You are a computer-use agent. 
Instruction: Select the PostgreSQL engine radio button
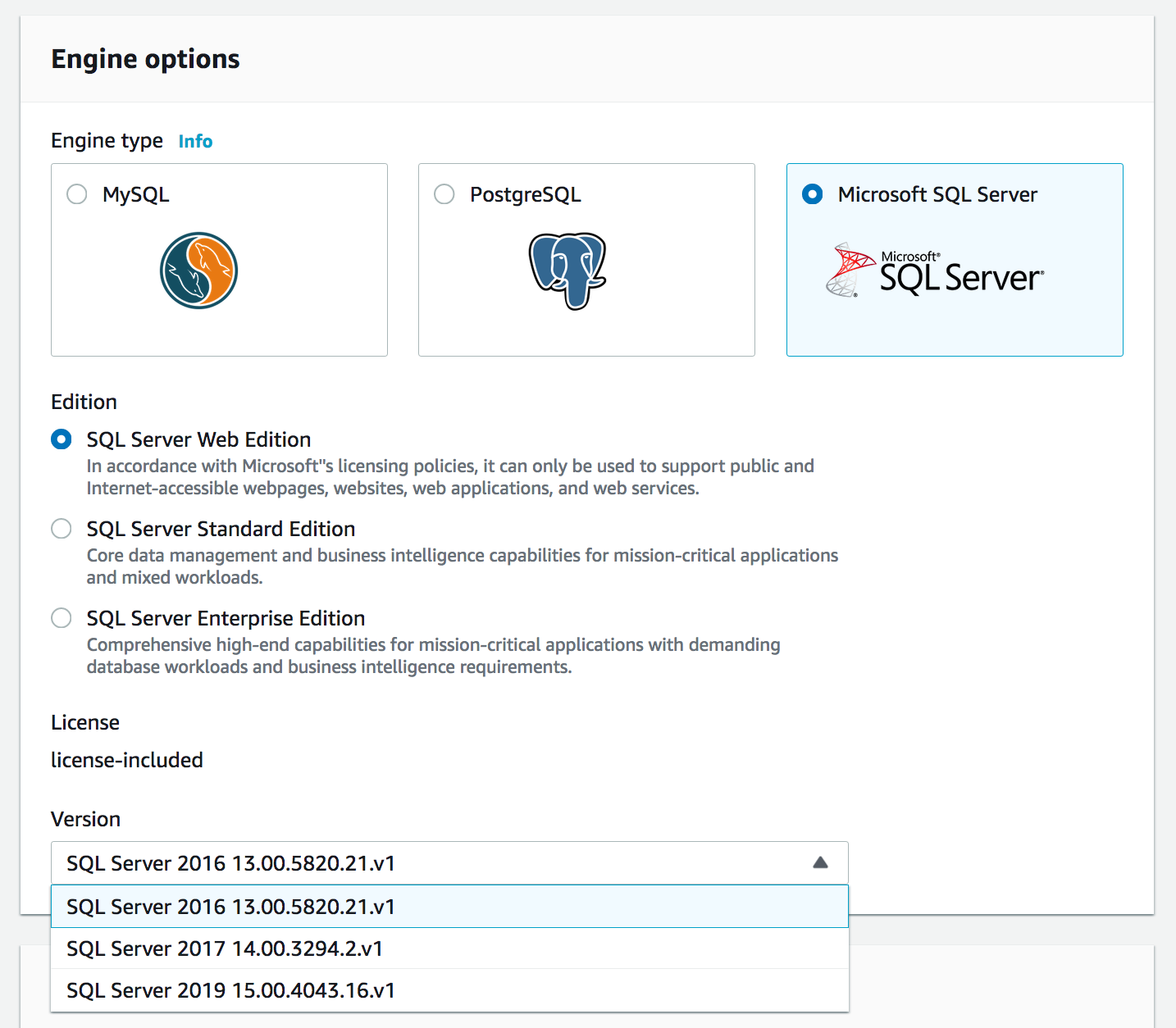444,194
